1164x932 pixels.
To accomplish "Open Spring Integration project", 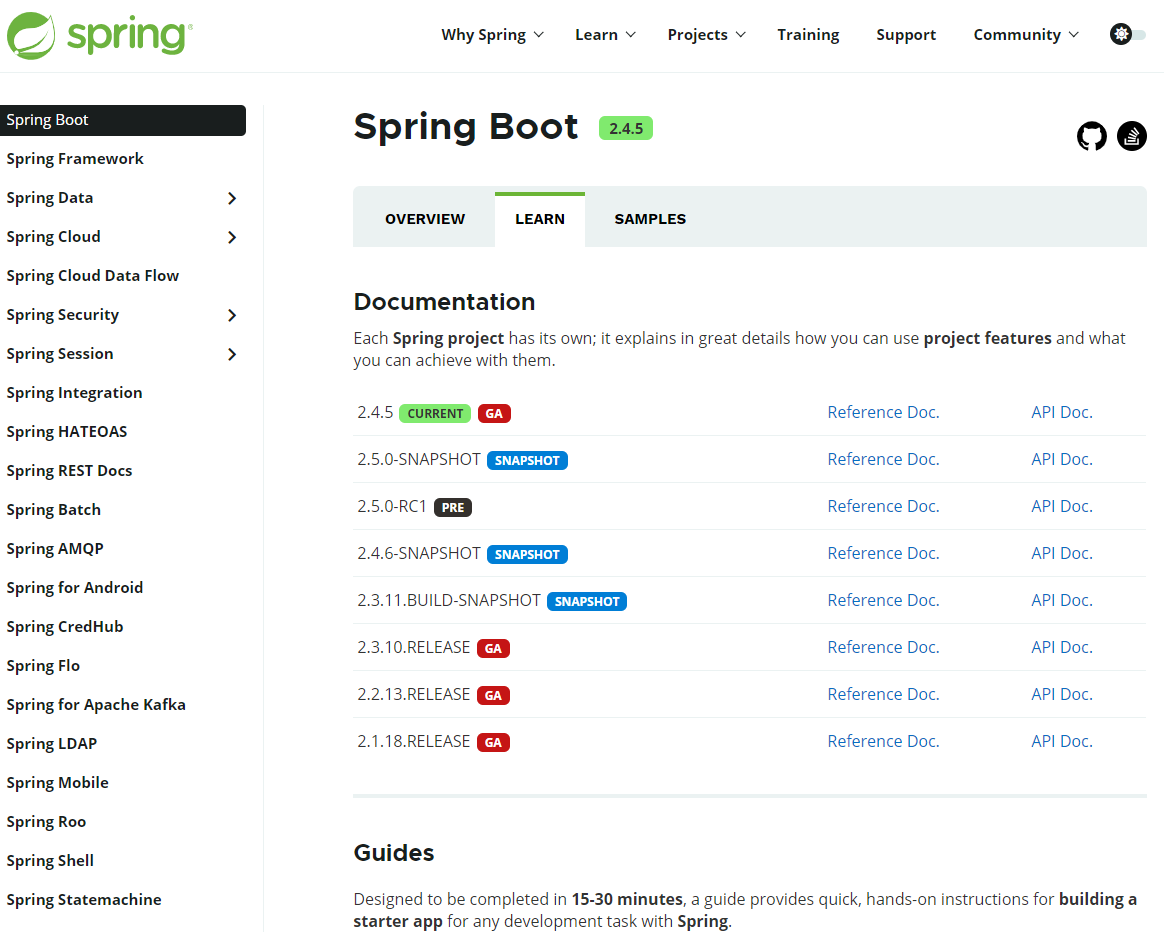I will [x=74, y=393].
